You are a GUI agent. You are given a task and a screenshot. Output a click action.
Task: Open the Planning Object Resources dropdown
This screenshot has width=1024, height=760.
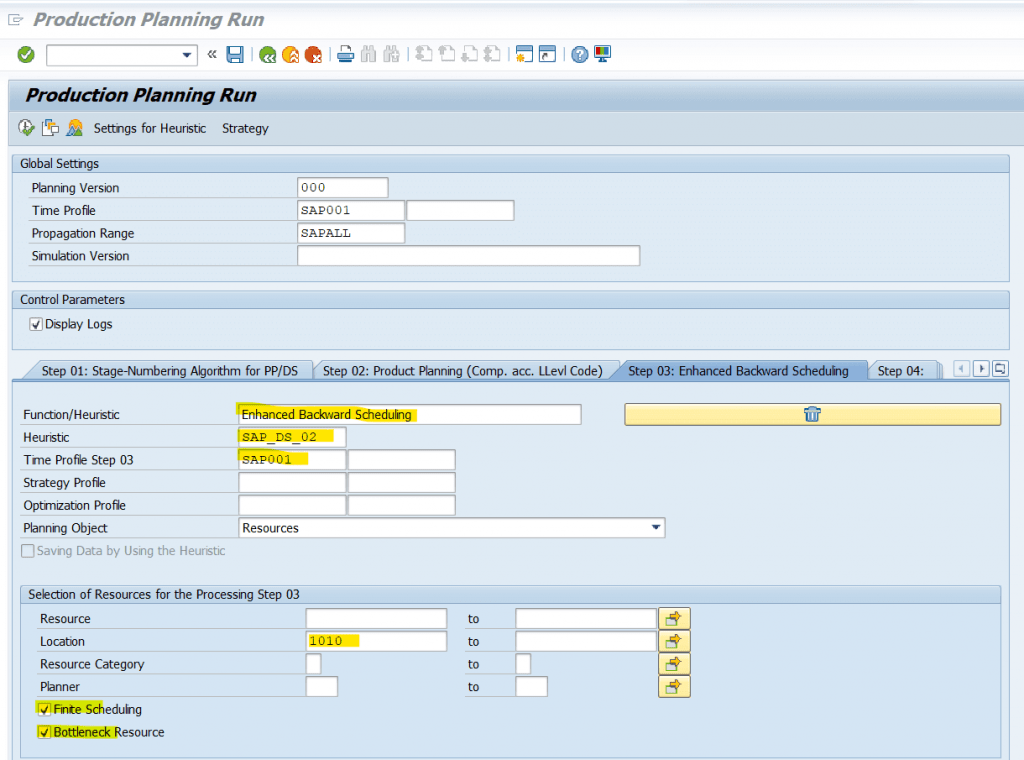pyautogui.click(x=656, y=528)
